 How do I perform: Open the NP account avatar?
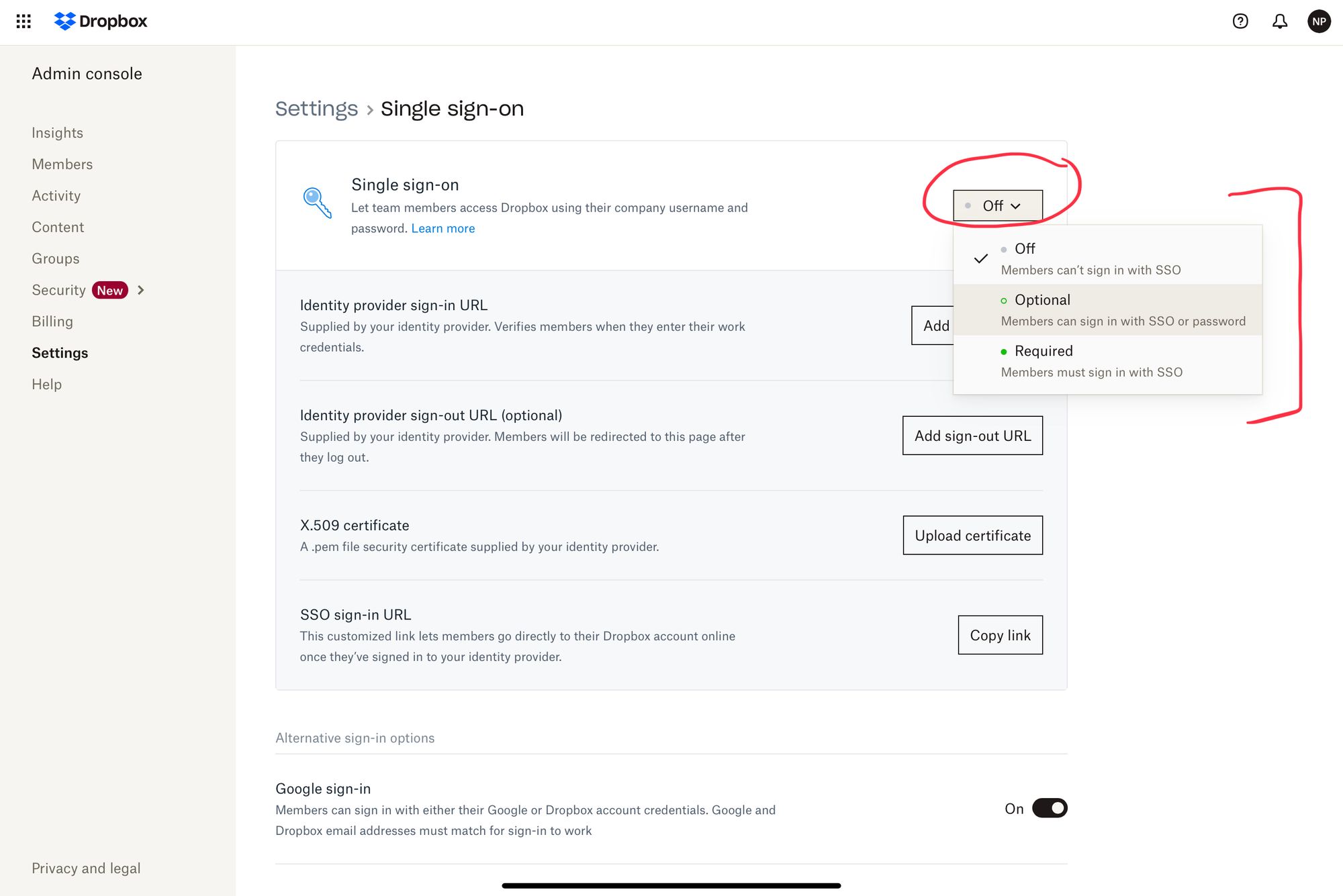click(1319, 21)
